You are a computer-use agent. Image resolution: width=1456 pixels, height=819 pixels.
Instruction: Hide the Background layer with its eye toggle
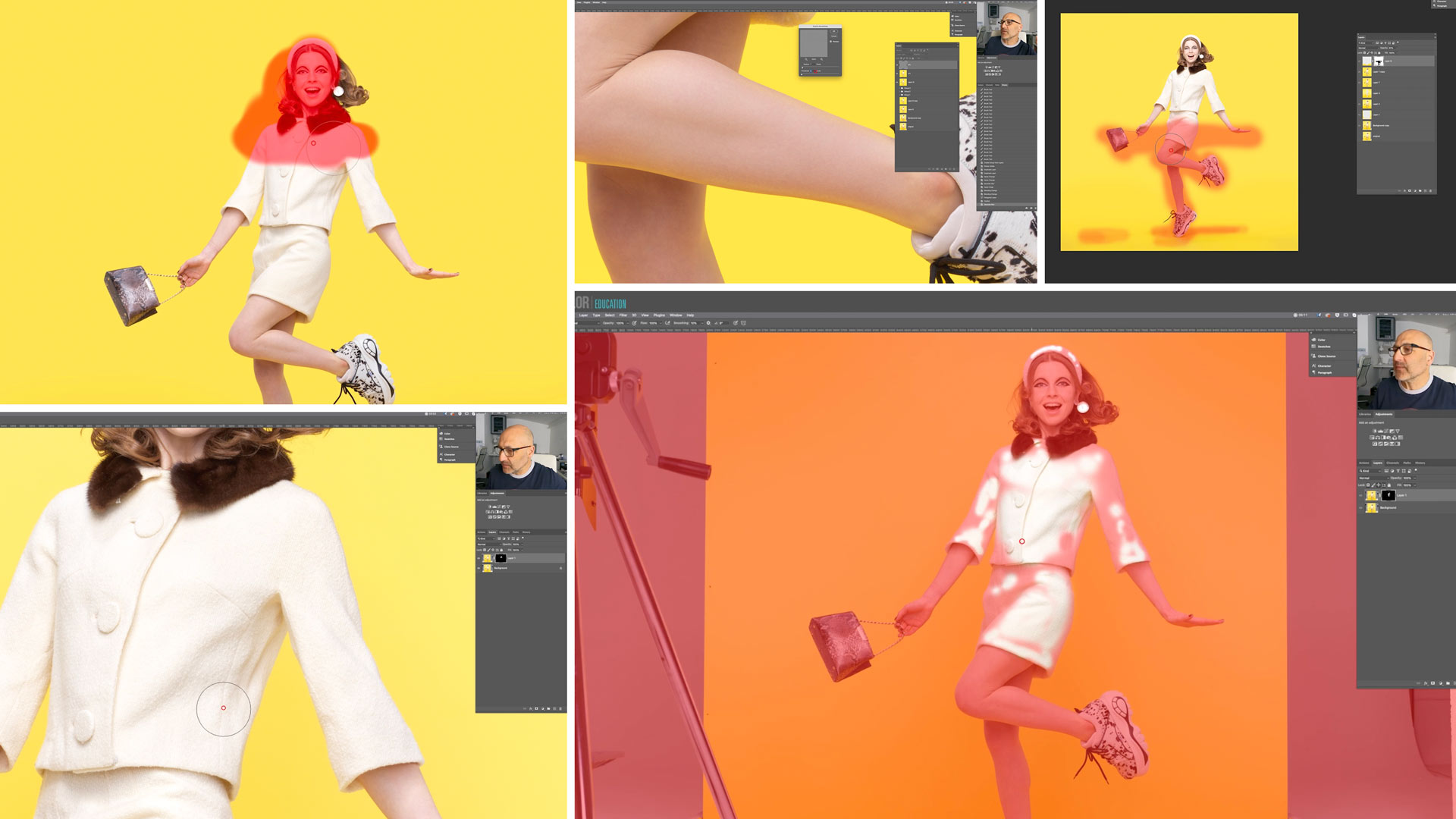click(x=1361, y=507)
